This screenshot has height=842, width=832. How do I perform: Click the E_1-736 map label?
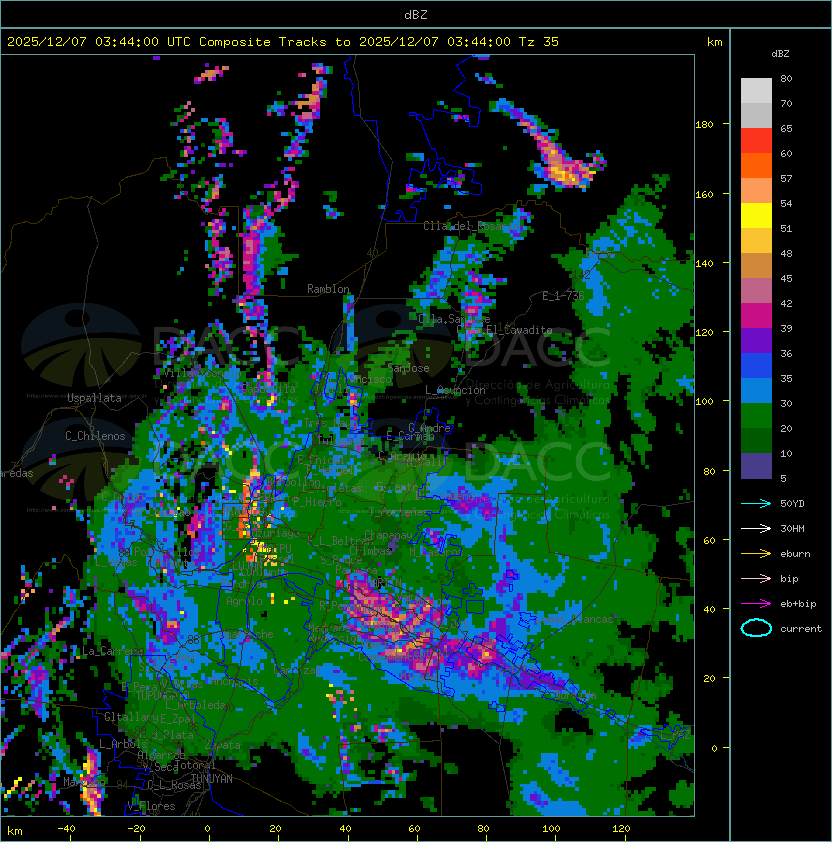click(563, 296)
